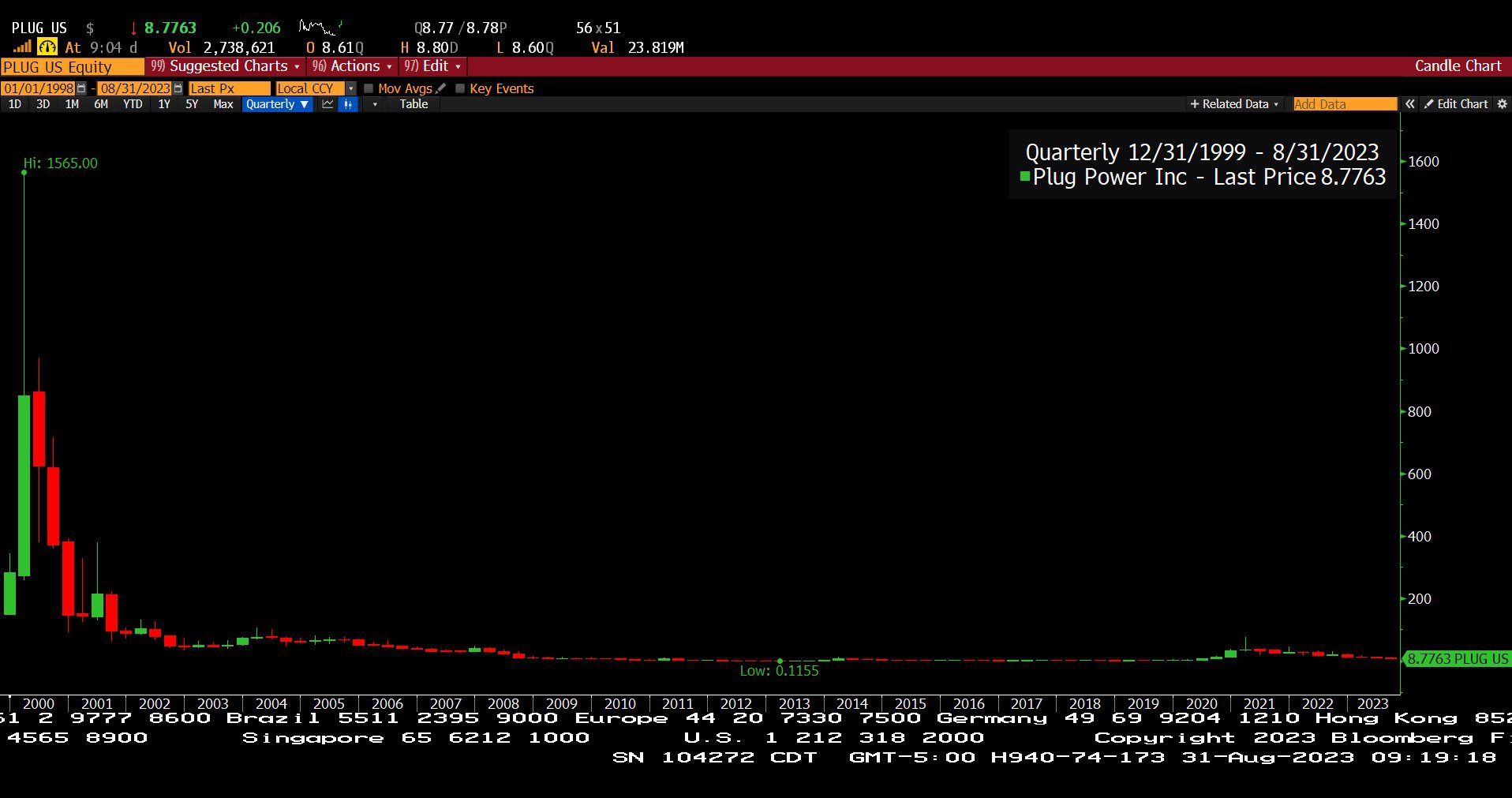Click the green legend square for Plug Power
The height and width of the screenshot is (798, 1512).
1024,177
